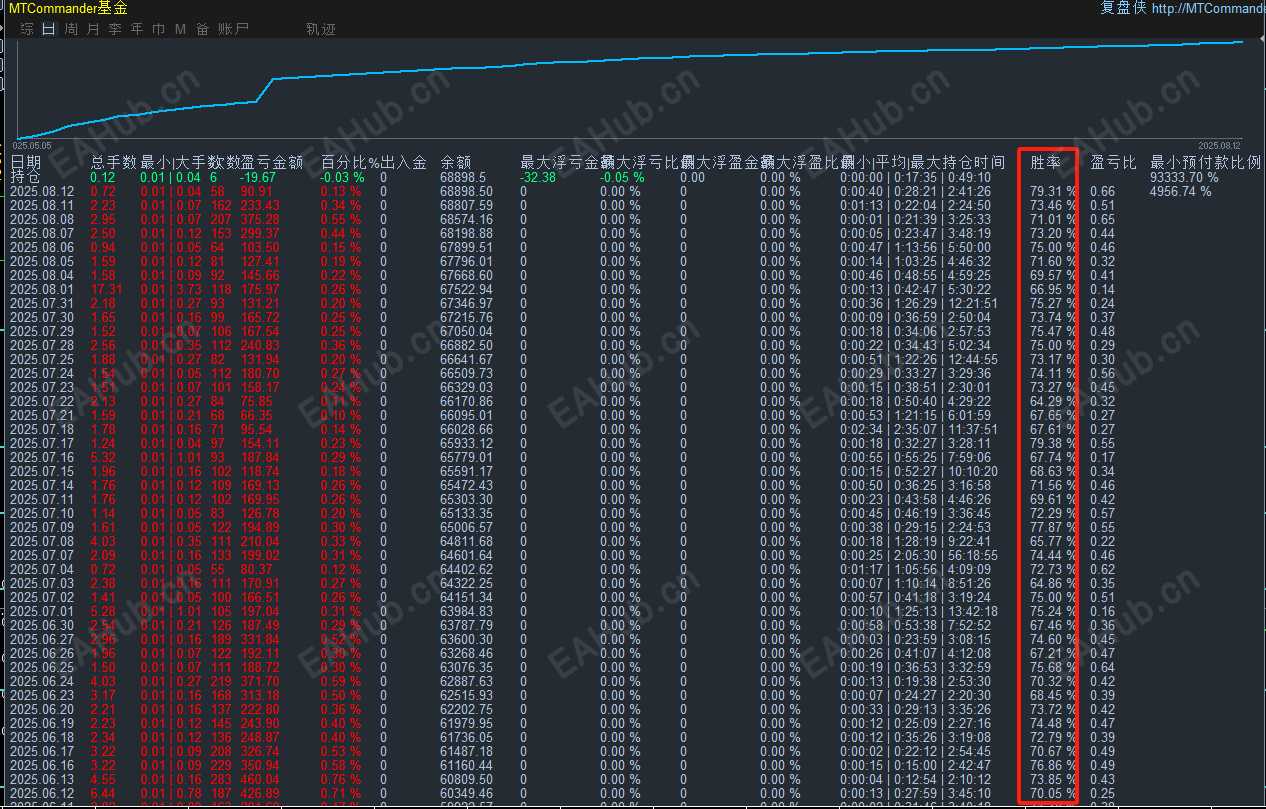Click the margin ratio value 93333.70 %
1266x809 pixels.
pos(1184,177)
